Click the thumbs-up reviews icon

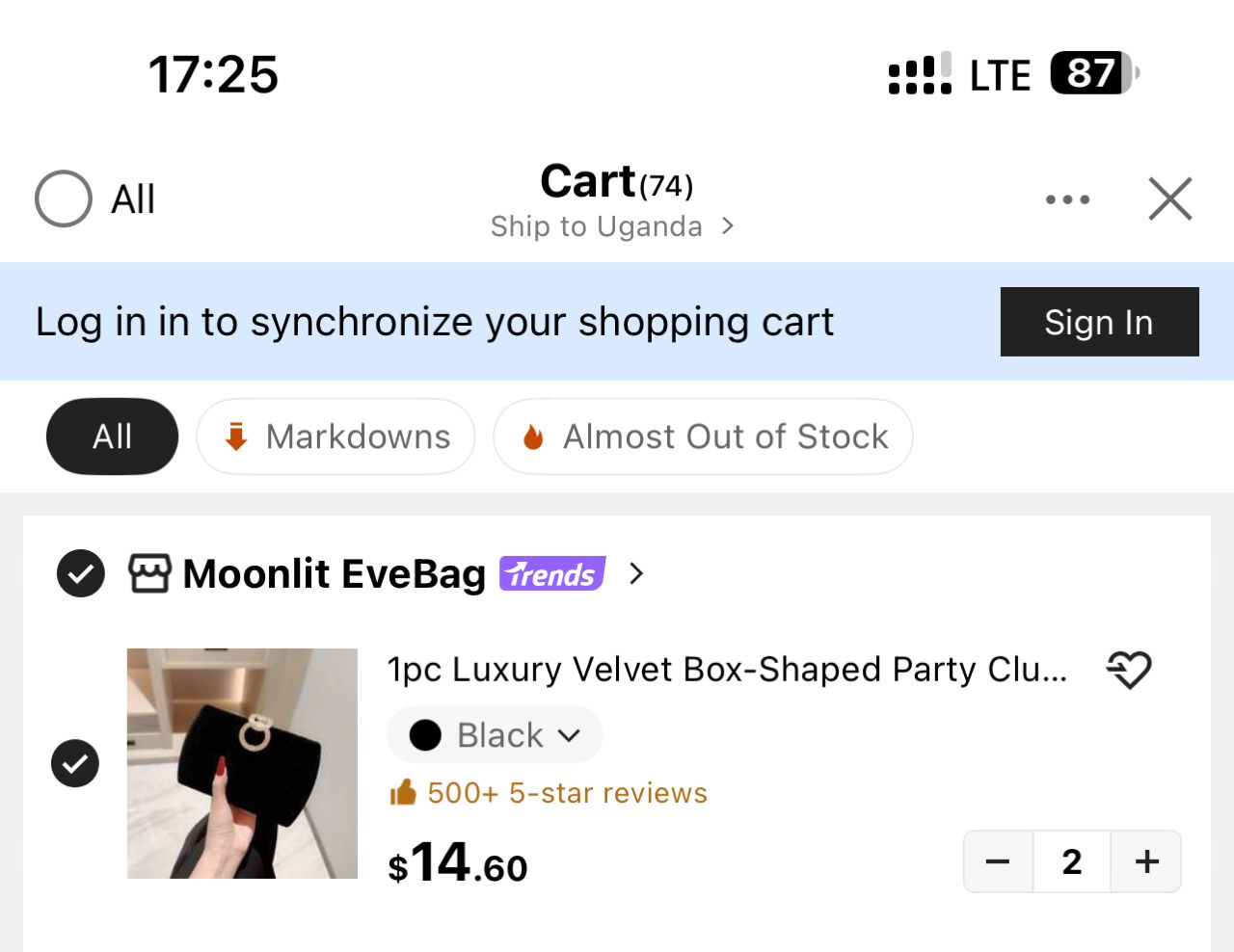[x=403, y=792]
